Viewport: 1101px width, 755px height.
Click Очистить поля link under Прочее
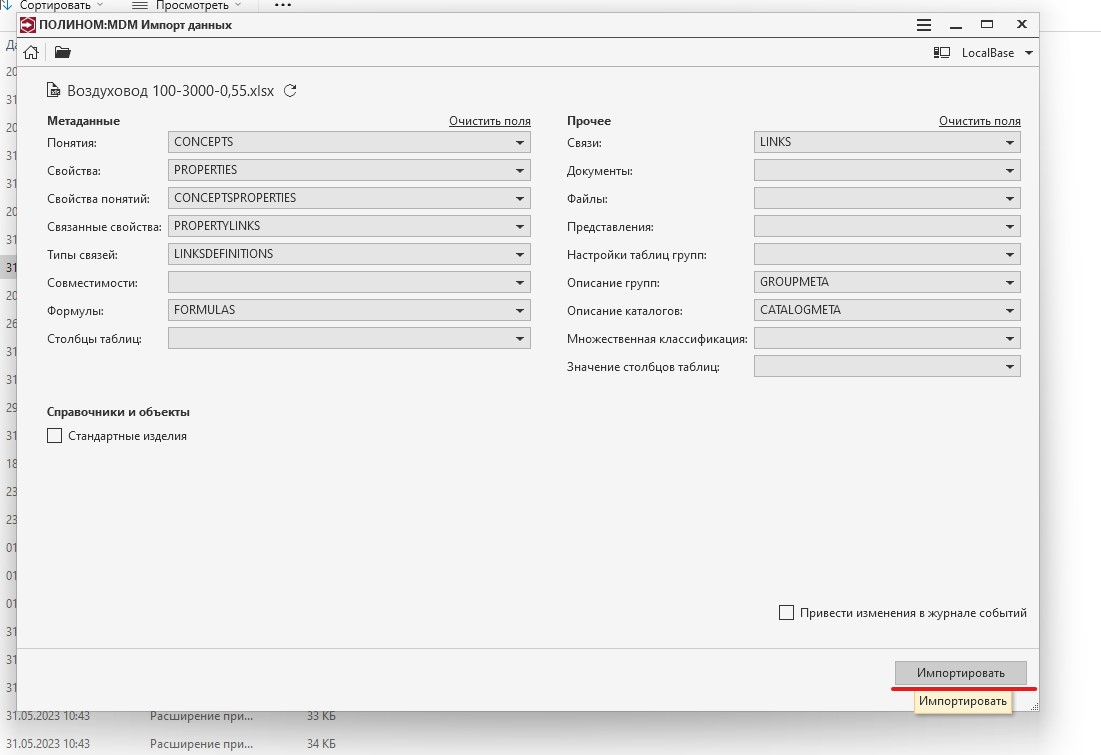click(980, 121)
